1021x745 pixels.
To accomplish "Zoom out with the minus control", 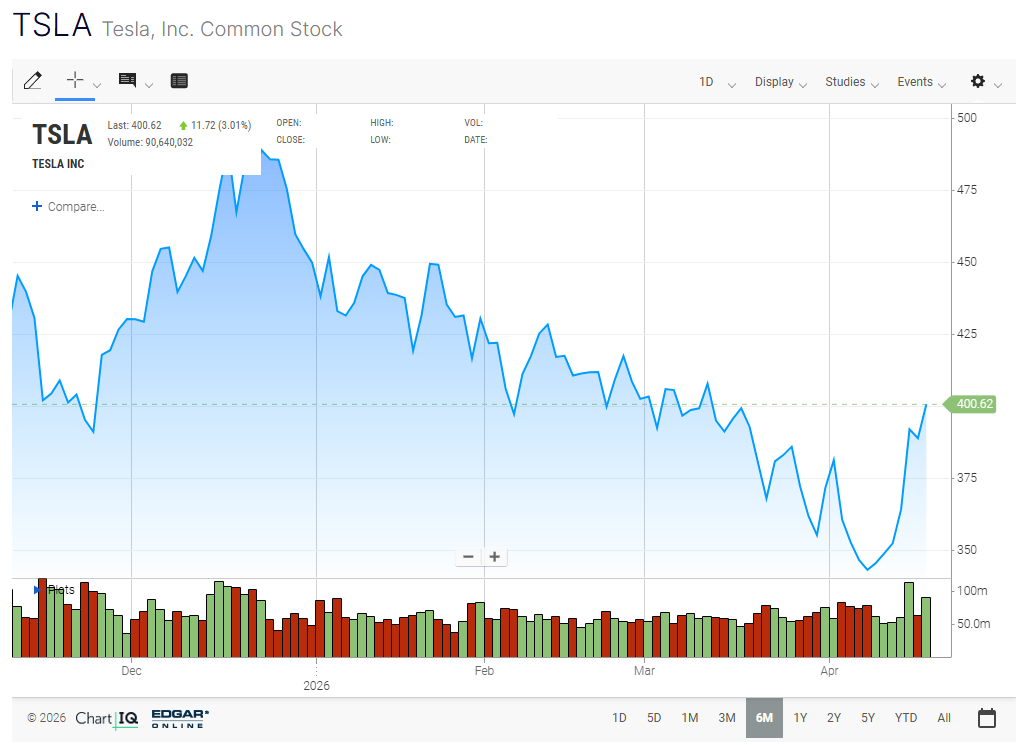I will [468, 556].
